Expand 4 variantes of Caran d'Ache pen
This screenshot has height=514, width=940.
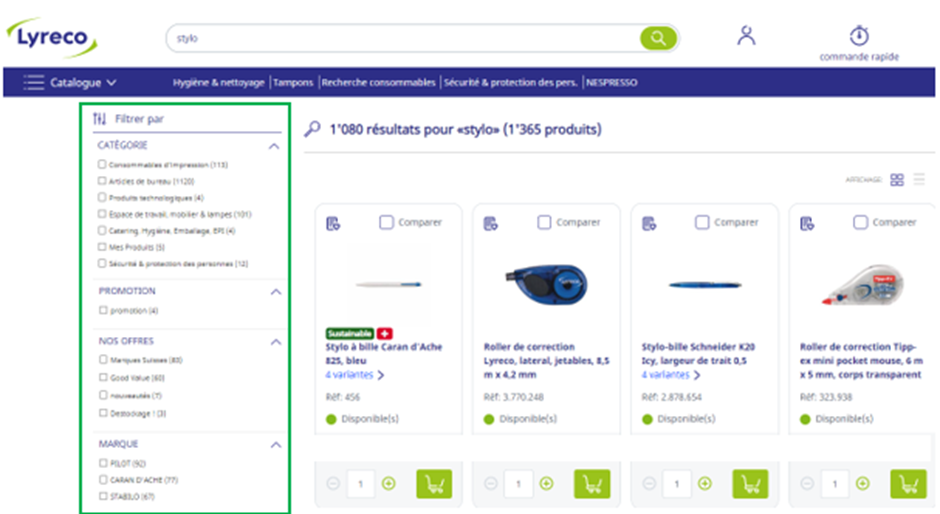point(354,375)
